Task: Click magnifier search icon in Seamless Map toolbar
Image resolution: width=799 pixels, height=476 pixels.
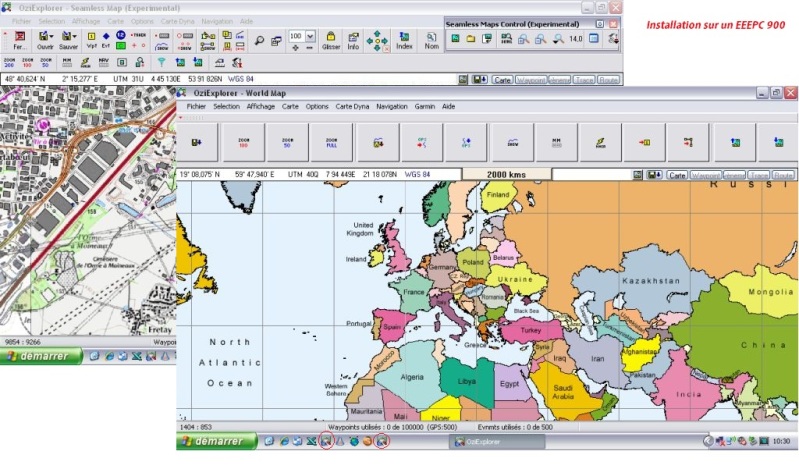Action: click(x=259, y=41)
